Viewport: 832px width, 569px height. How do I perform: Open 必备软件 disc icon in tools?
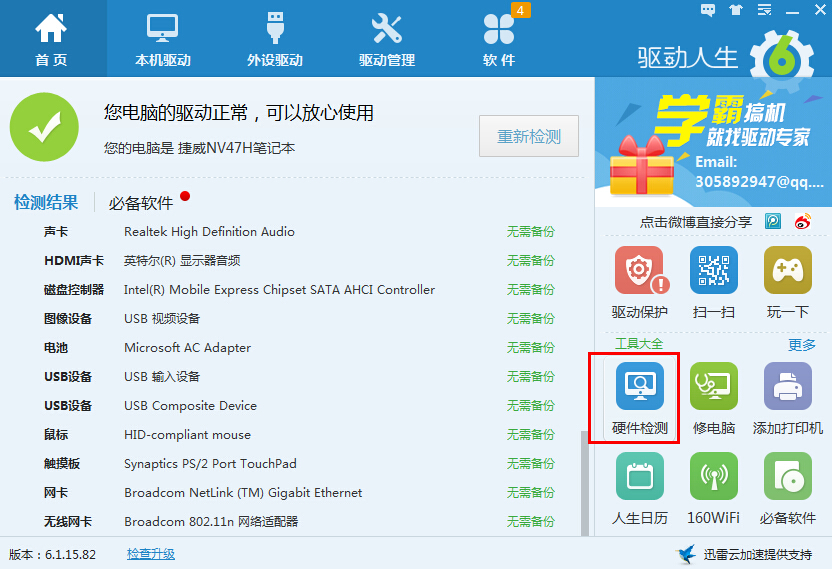pos(787,488)
